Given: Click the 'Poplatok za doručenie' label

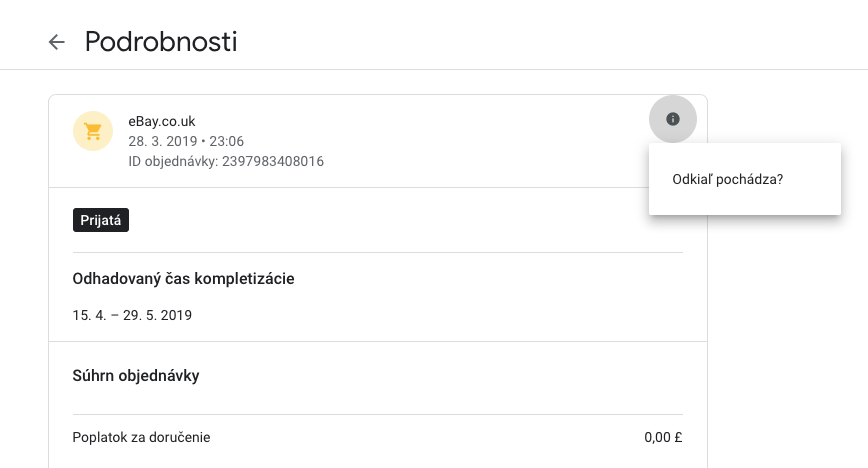Looking at the screenshot, I should [x=141, y=438].
